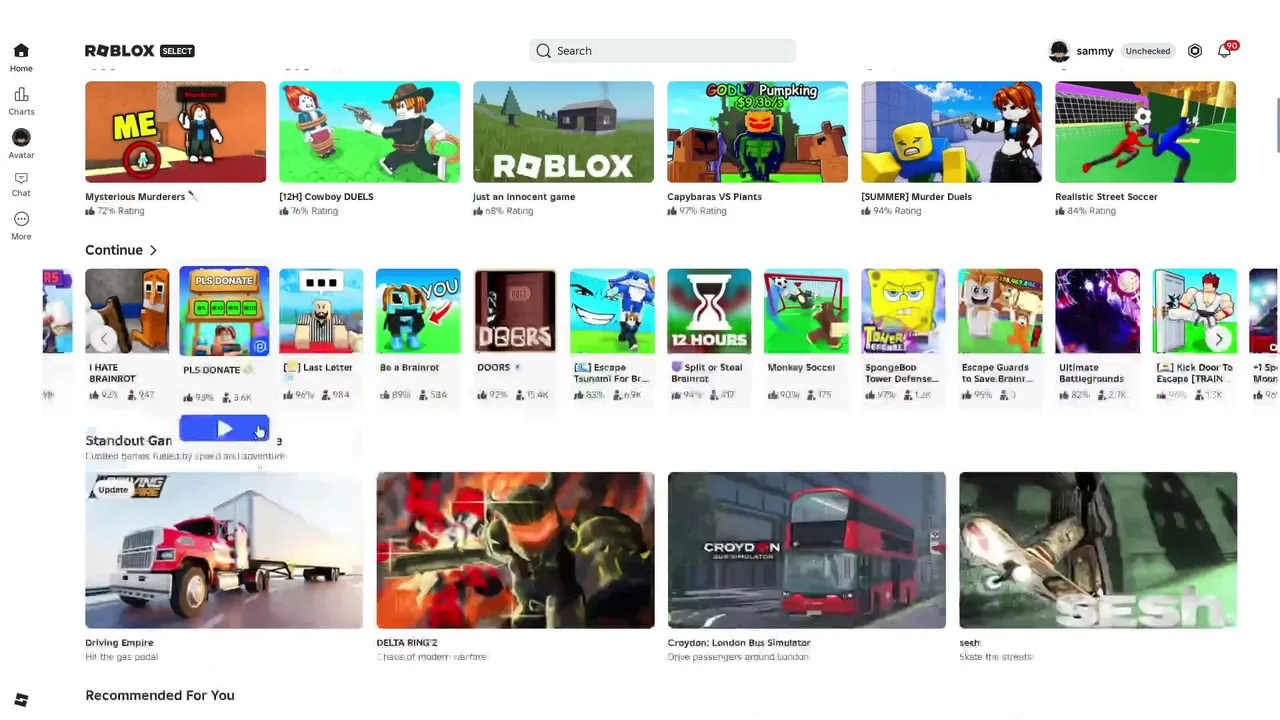Click the Roblox icon at the sidebar bottom
1280x720 pixels.
tap(21, 700)
